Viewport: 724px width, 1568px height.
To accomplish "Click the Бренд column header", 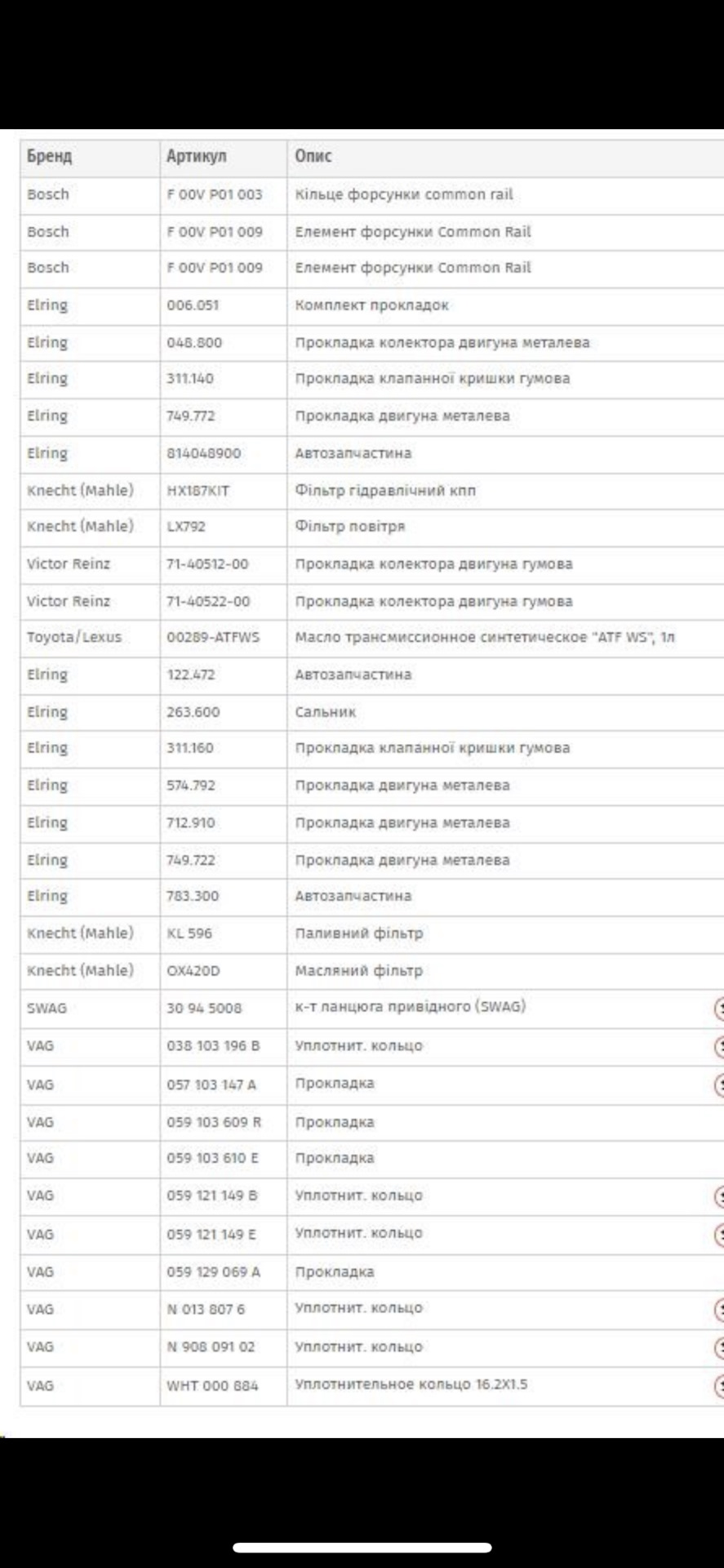I will [x=50, y=156].
